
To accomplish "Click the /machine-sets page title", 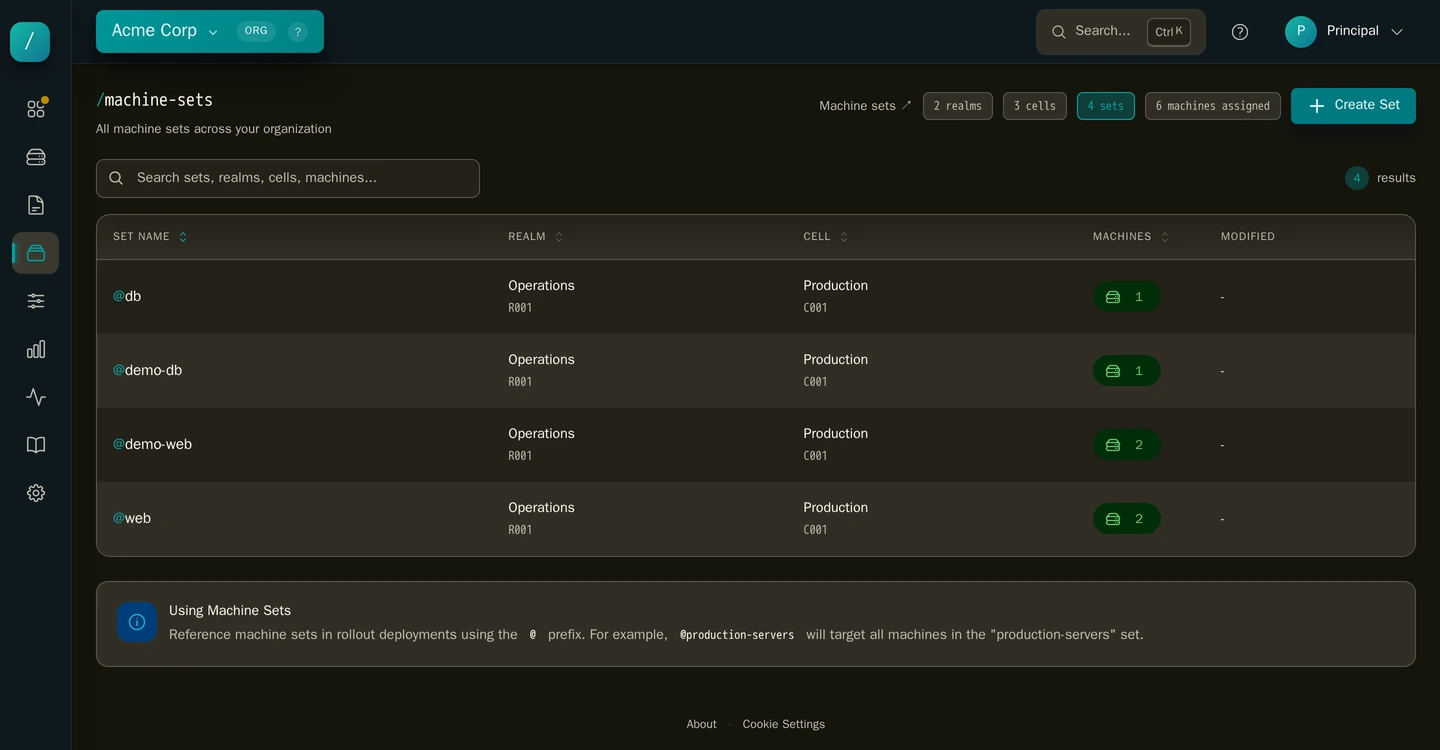I will coord(154,100).
